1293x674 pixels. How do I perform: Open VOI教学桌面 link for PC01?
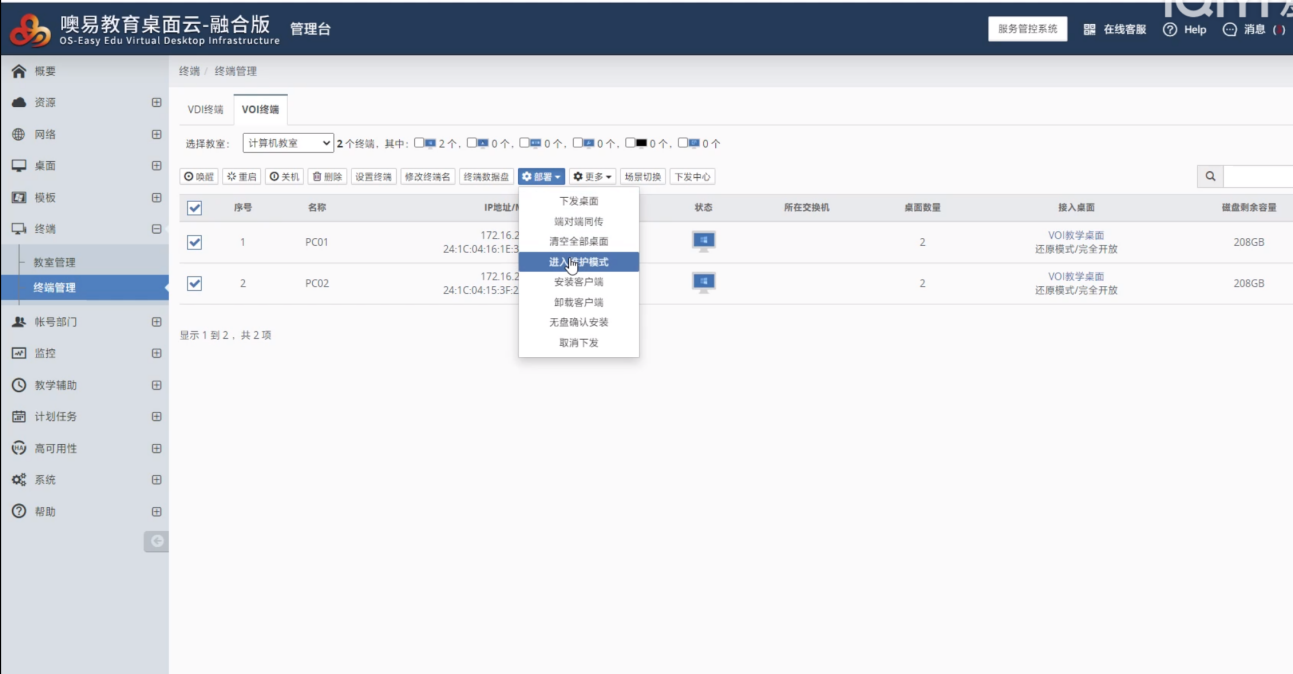[1076, 235]
